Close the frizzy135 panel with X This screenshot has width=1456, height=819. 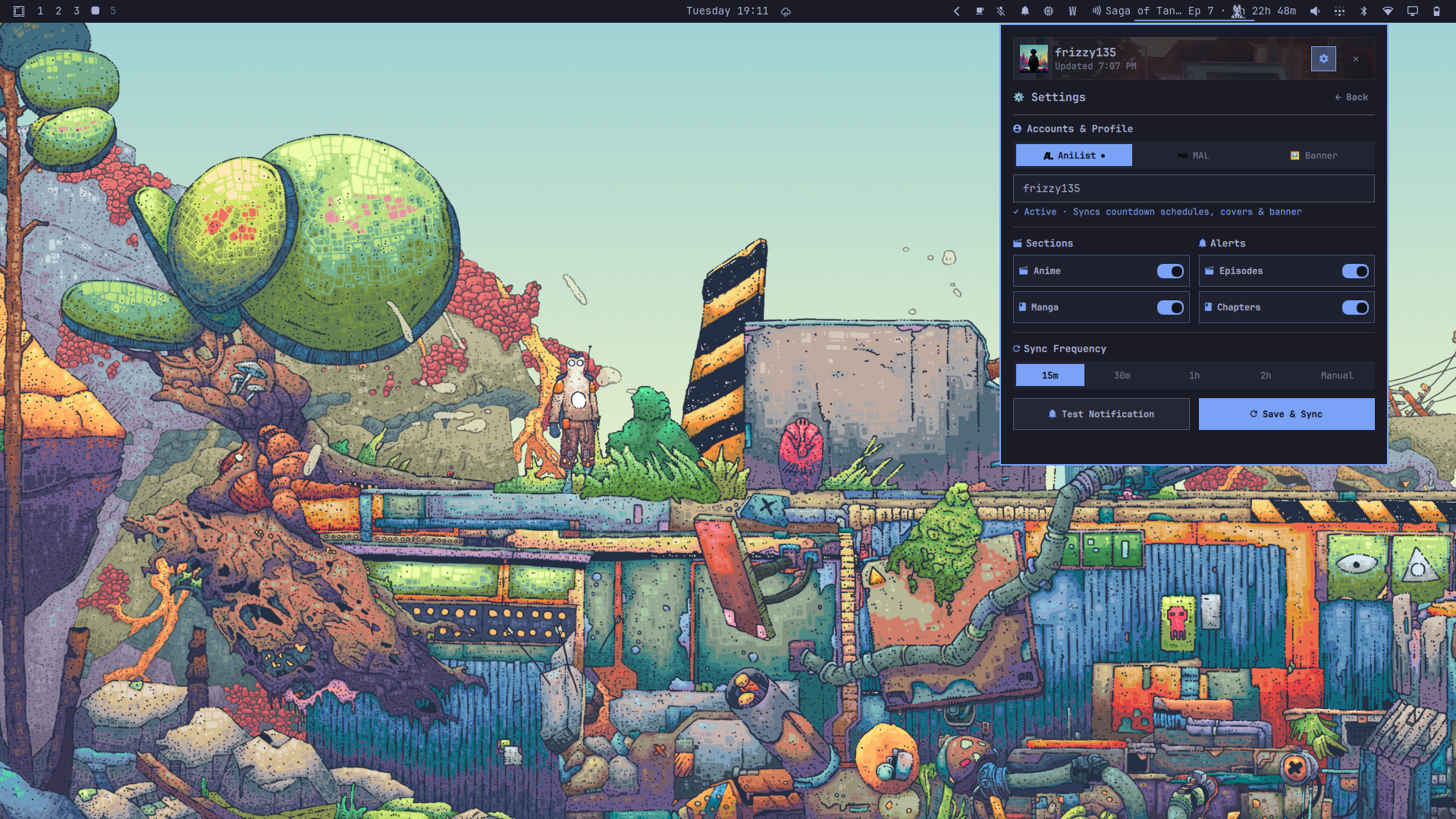(1356, 58)
